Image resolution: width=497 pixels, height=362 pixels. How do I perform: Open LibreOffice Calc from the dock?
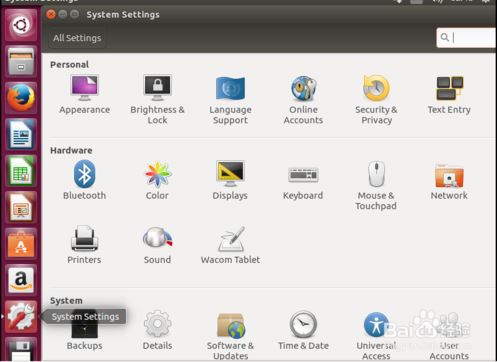[21, 171]
